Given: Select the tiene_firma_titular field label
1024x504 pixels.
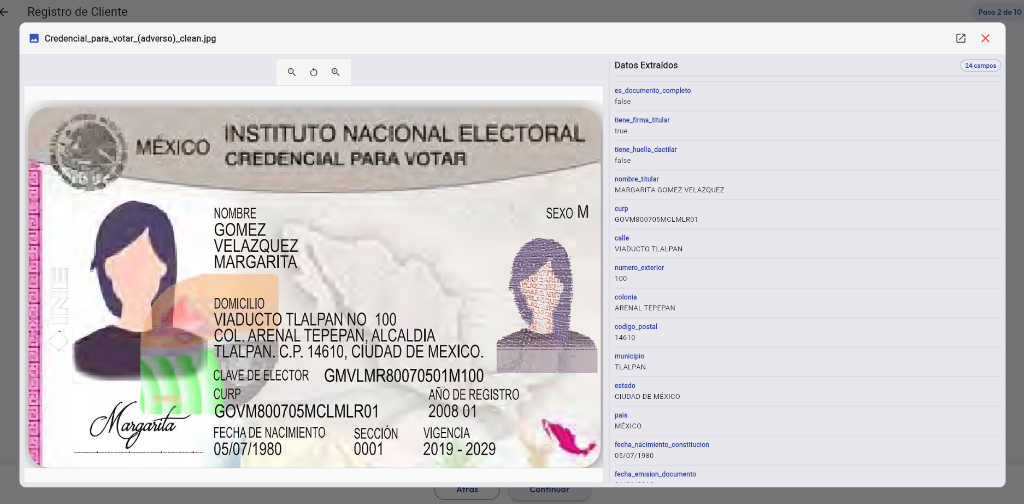Looking at the screenshot, I should [642, 120].
